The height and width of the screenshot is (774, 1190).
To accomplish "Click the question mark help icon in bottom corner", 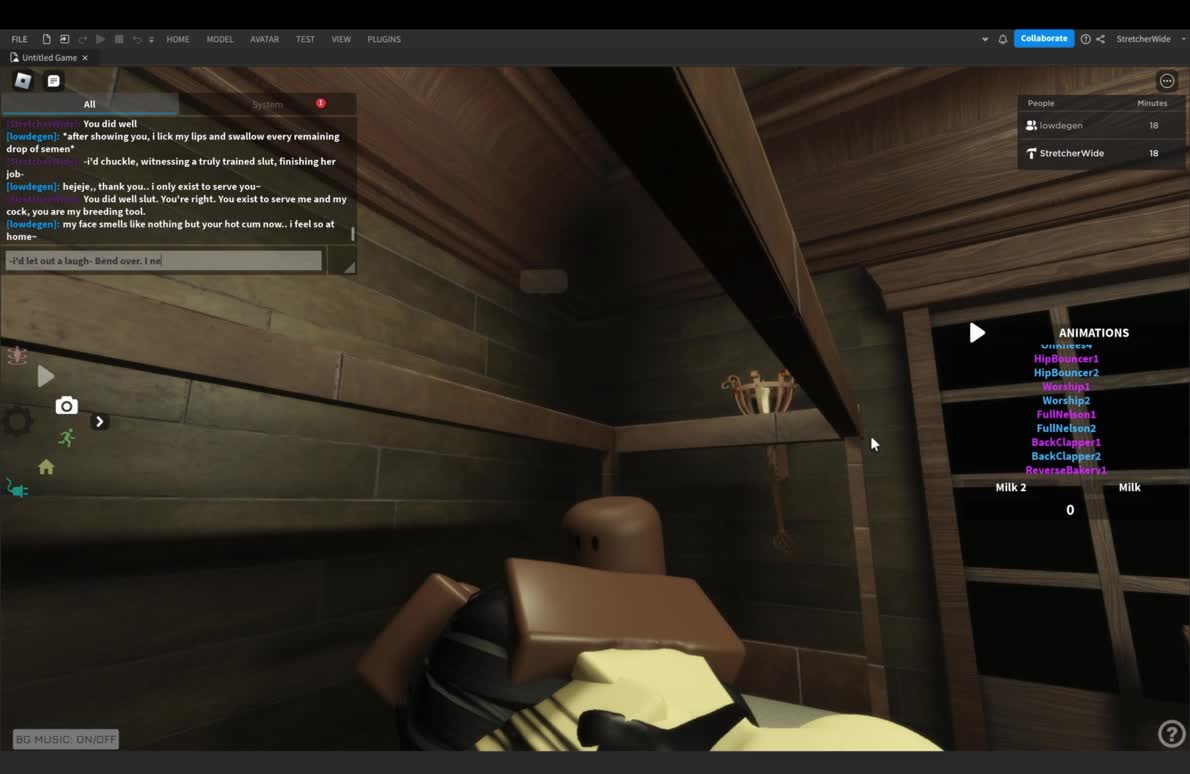I will [x=1170, y=734].
